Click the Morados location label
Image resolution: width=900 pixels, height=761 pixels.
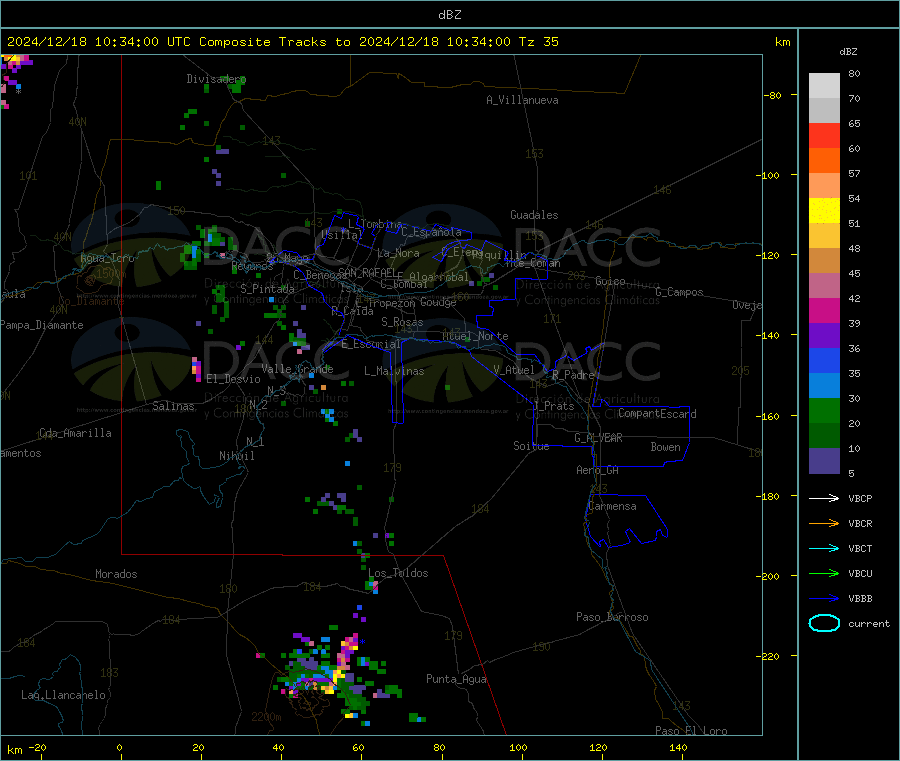pyautogui.click(x=116, y=574)
